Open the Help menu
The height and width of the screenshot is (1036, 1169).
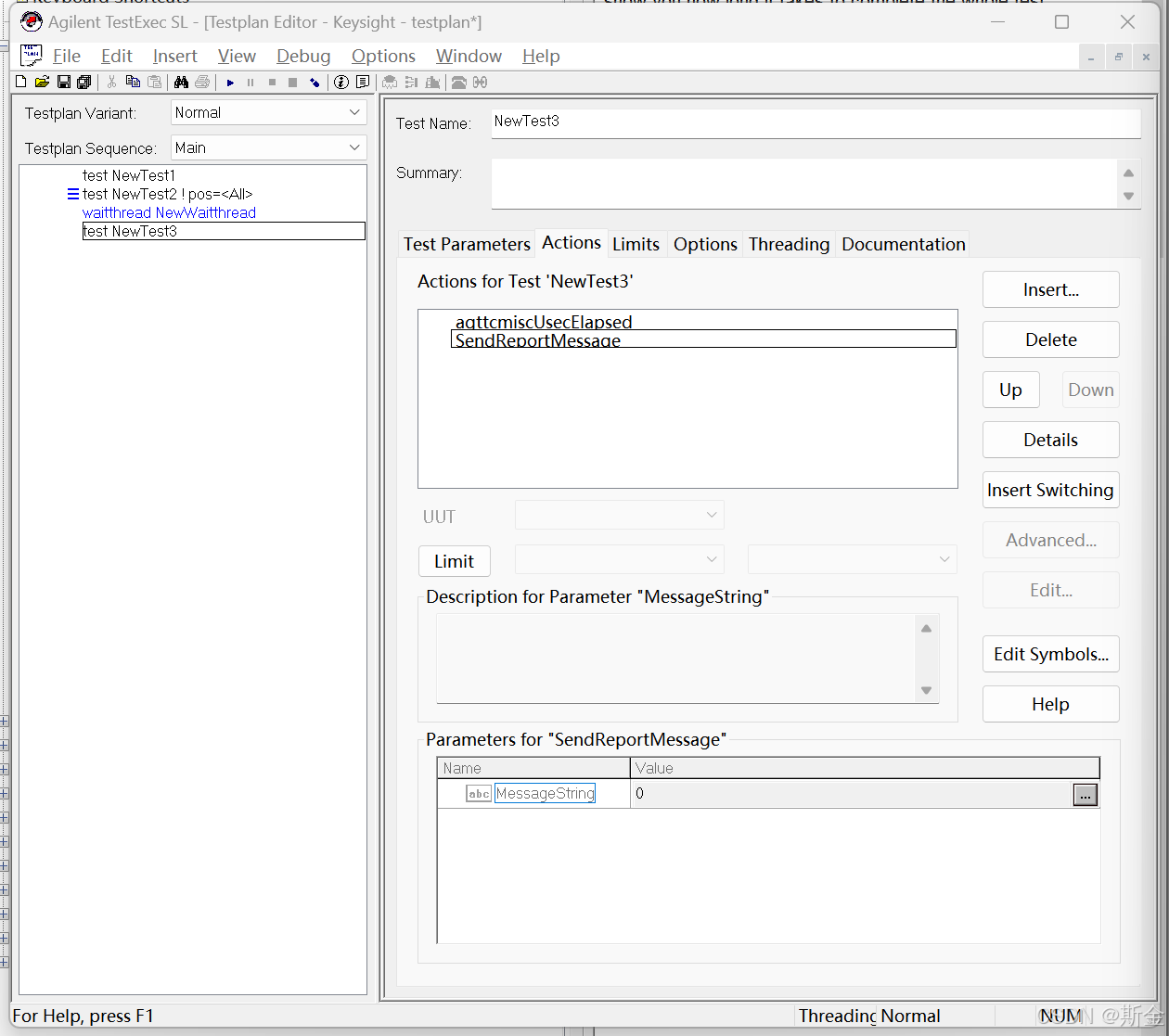click(541, 56)
